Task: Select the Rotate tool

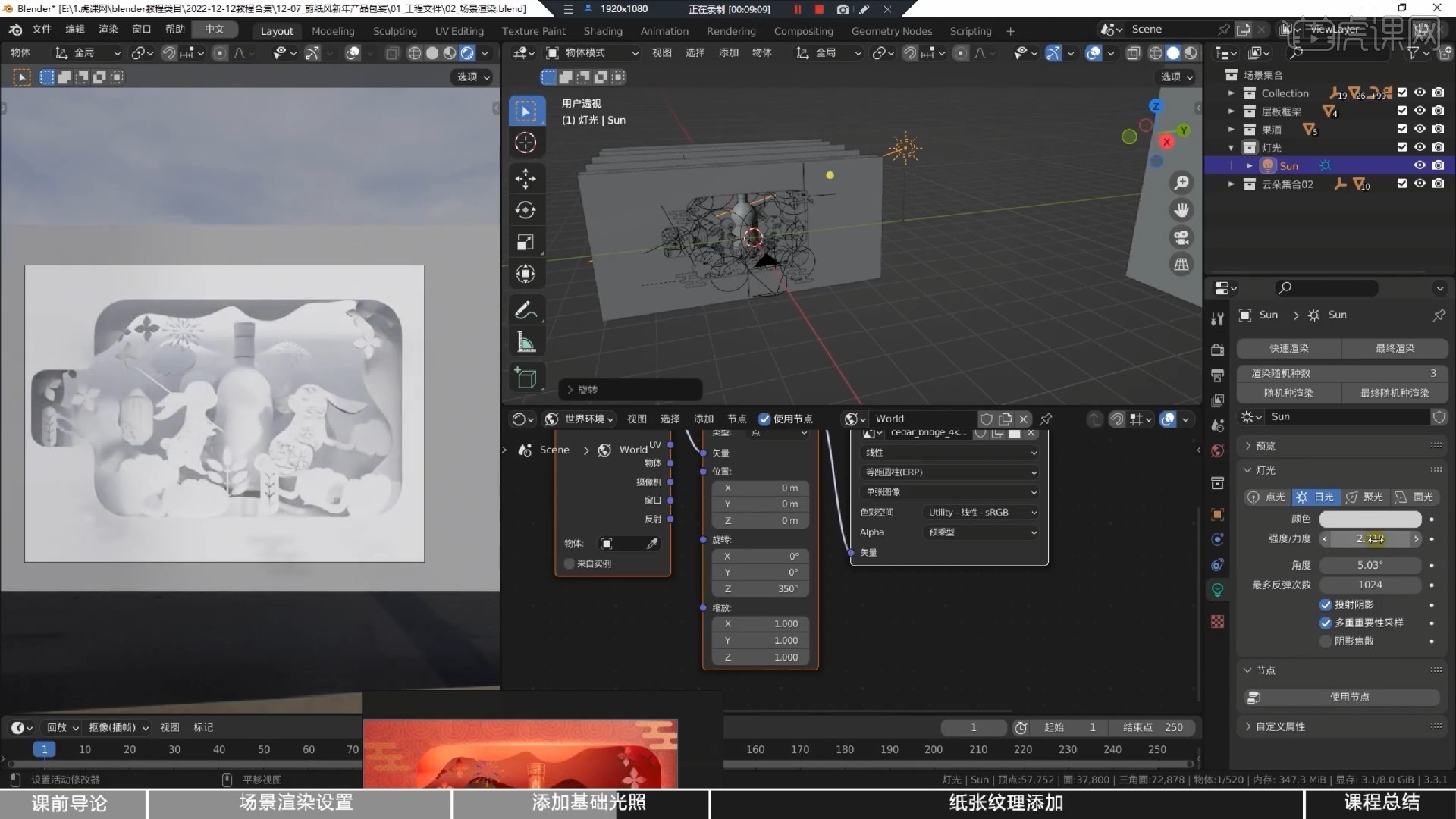Action: pos(526,210)
